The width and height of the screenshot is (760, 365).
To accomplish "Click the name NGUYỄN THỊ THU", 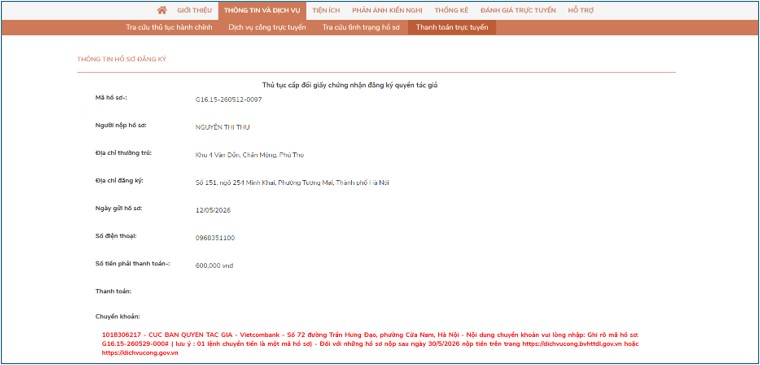I will click(x=222, y=127).
